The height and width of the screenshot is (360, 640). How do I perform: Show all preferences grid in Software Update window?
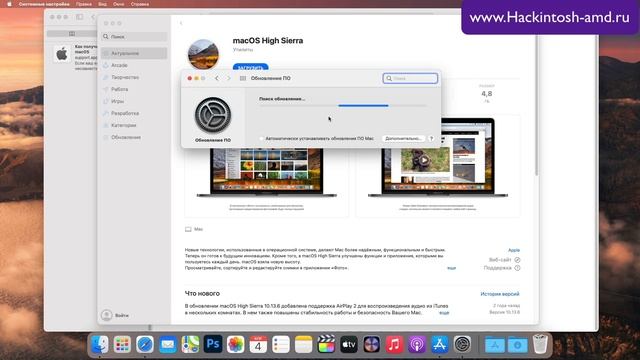(x=243, y=78)
